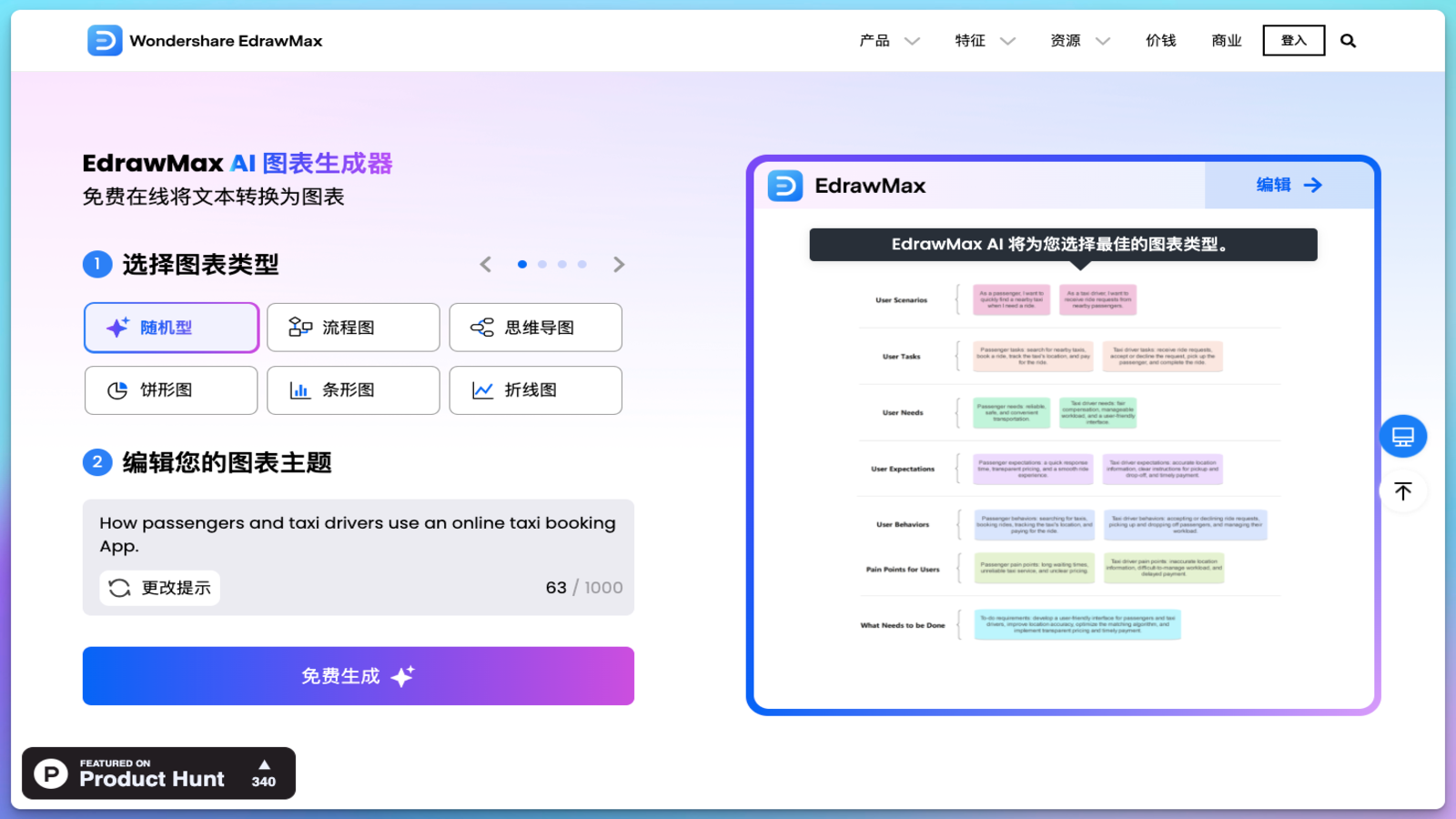Open the 商业 business menu item
This screenshot has height=819, width=1456.
click(1227, 41)
